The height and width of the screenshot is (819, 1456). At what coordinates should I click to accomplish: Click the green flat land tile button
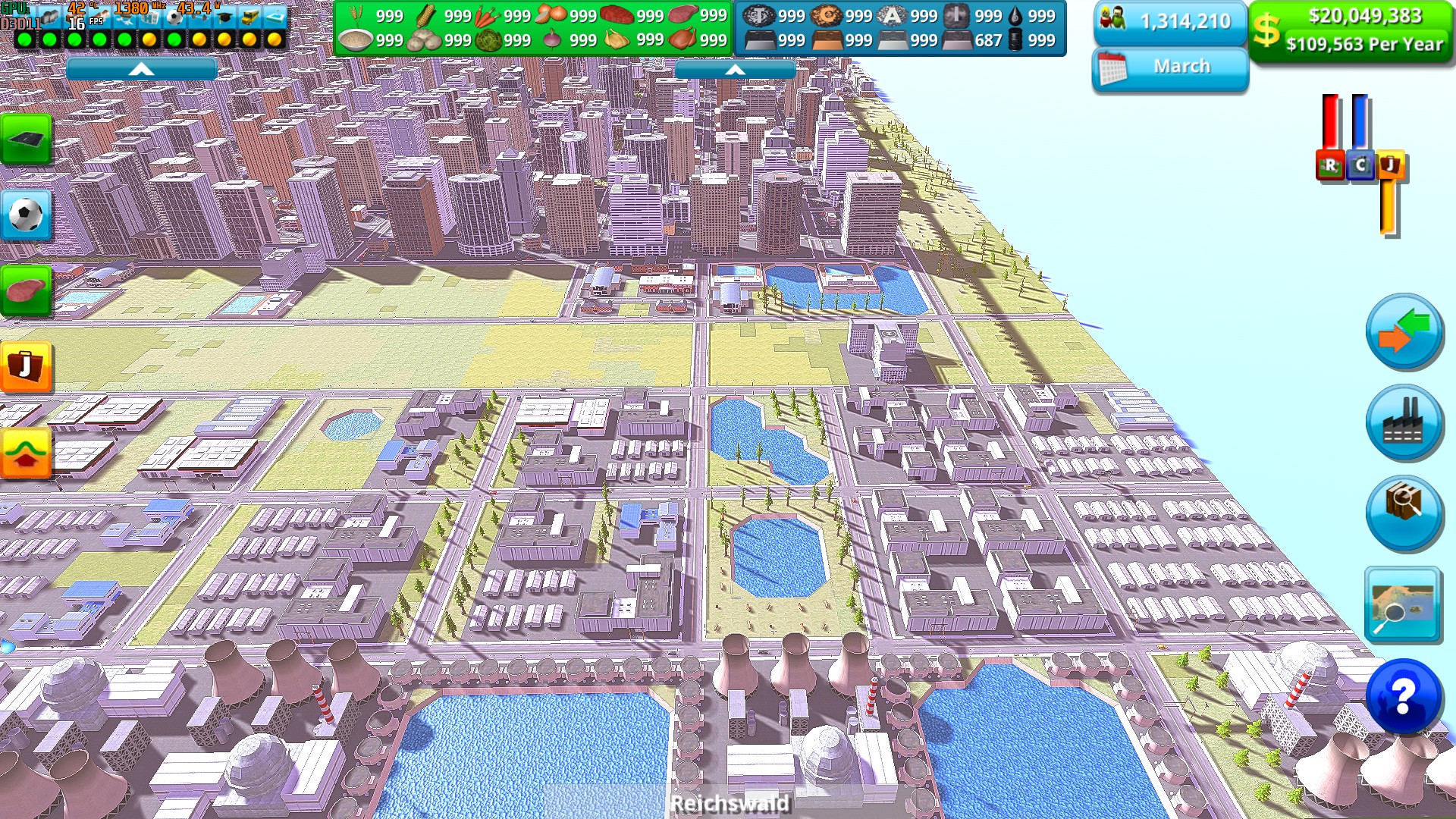(26, 139)
